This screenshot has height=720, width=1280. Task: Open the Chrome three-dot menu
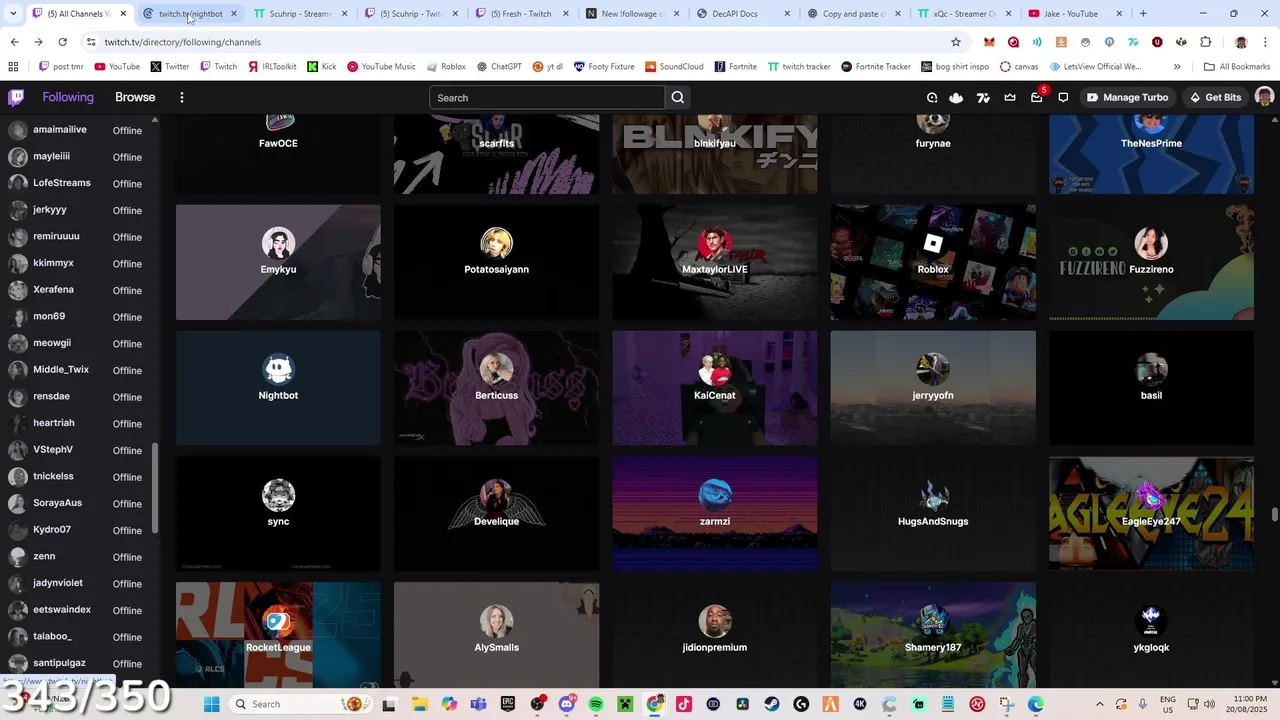pyautogui.click(x=1265, y=42)
